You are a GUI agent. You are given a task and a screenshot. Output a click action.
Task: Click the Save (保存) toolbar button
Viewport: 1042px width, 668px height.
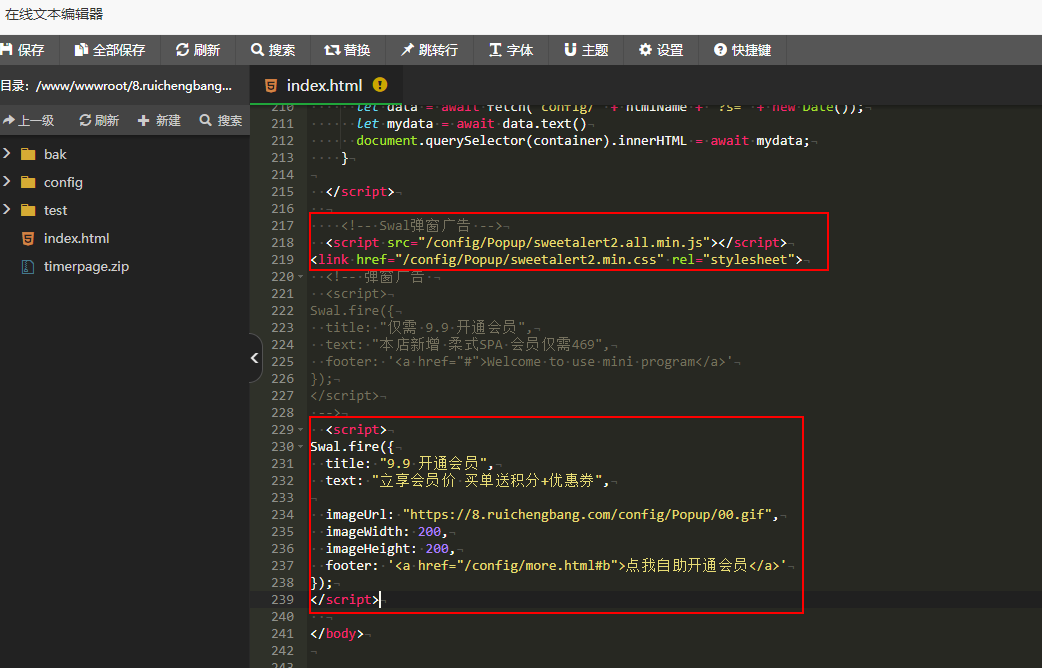pyautogui.click(x=23, y=50)
